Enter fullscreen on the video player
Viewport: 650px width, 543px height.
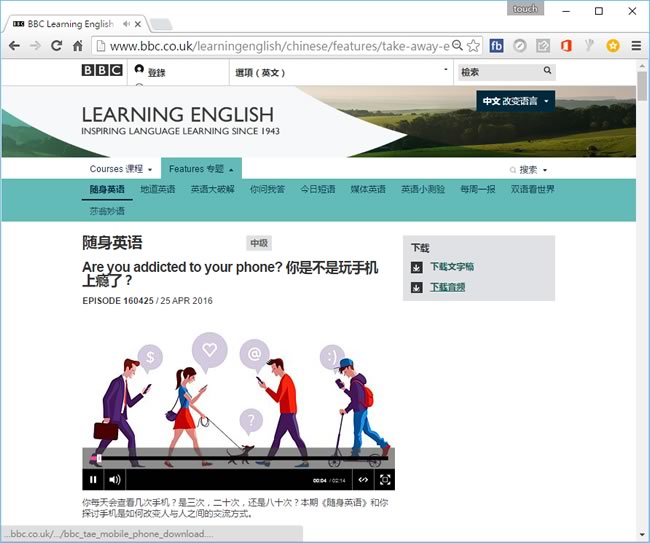pos(385,480)
